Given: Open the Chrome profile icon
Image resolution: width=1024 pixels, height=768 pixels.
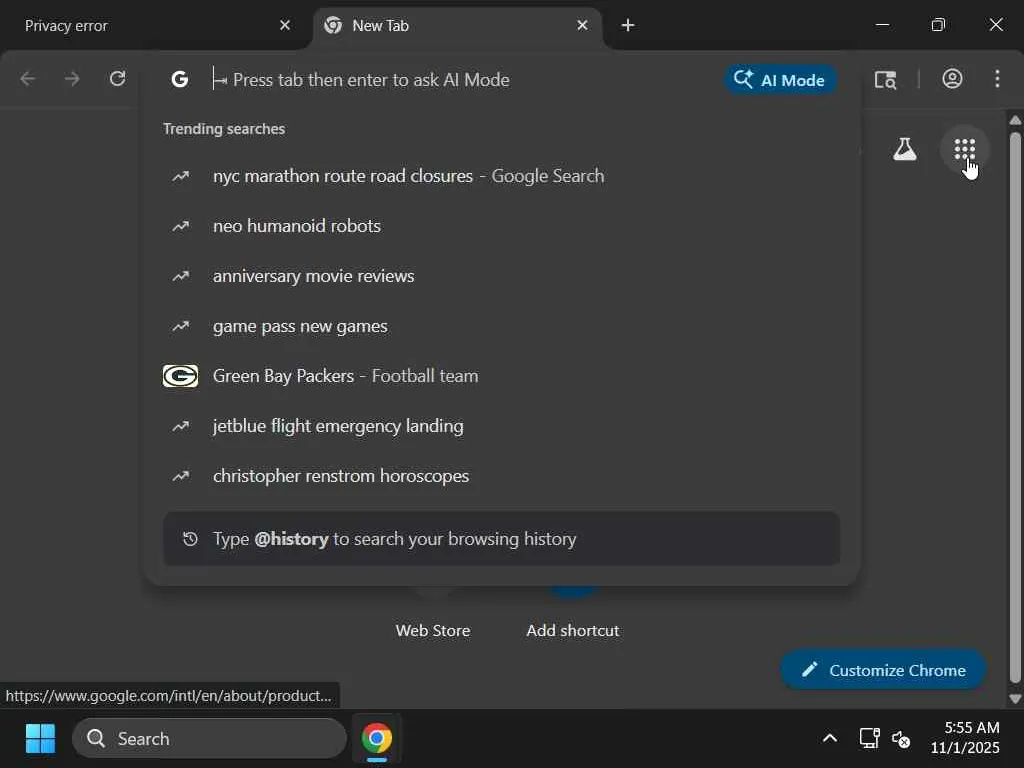Looking at the screenshot, I should tap(952, 79).
